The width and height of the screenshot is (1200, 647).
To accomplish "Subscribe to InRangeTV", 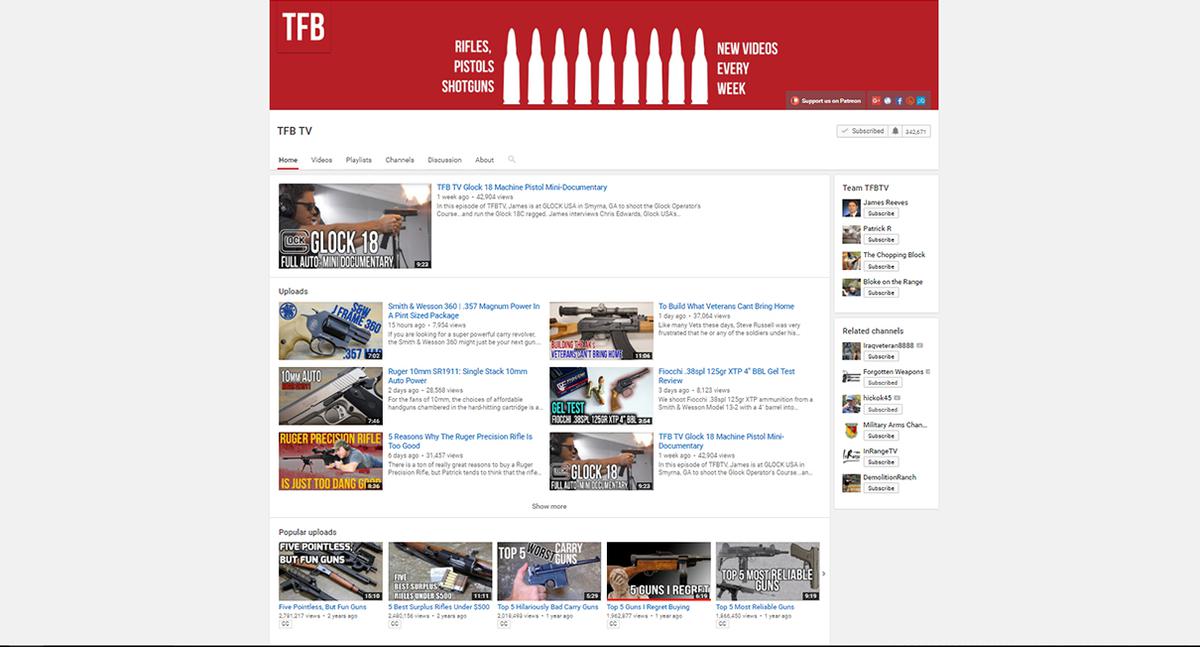I will [881, 462].
